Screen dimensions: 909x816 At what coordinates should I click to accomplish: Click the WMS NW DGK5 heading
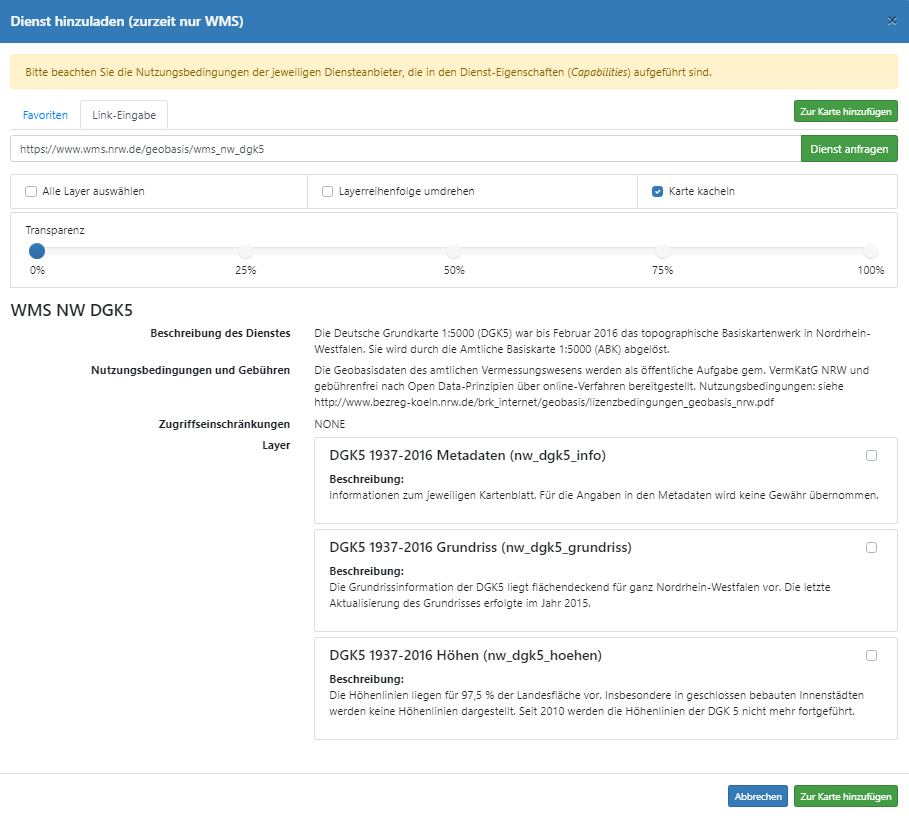pos(72,310)
